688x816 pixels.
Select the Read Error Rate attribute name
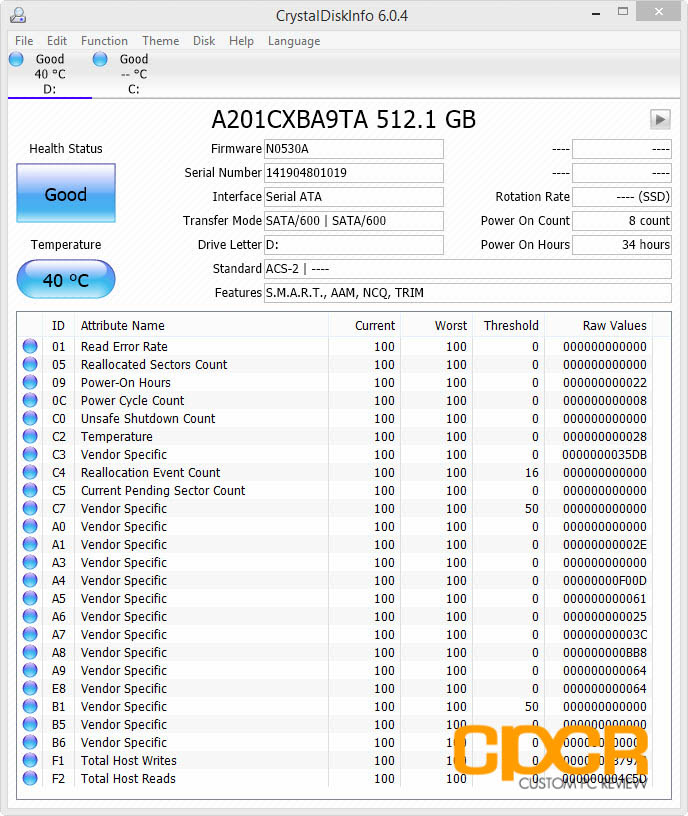[x=124, y=347]
